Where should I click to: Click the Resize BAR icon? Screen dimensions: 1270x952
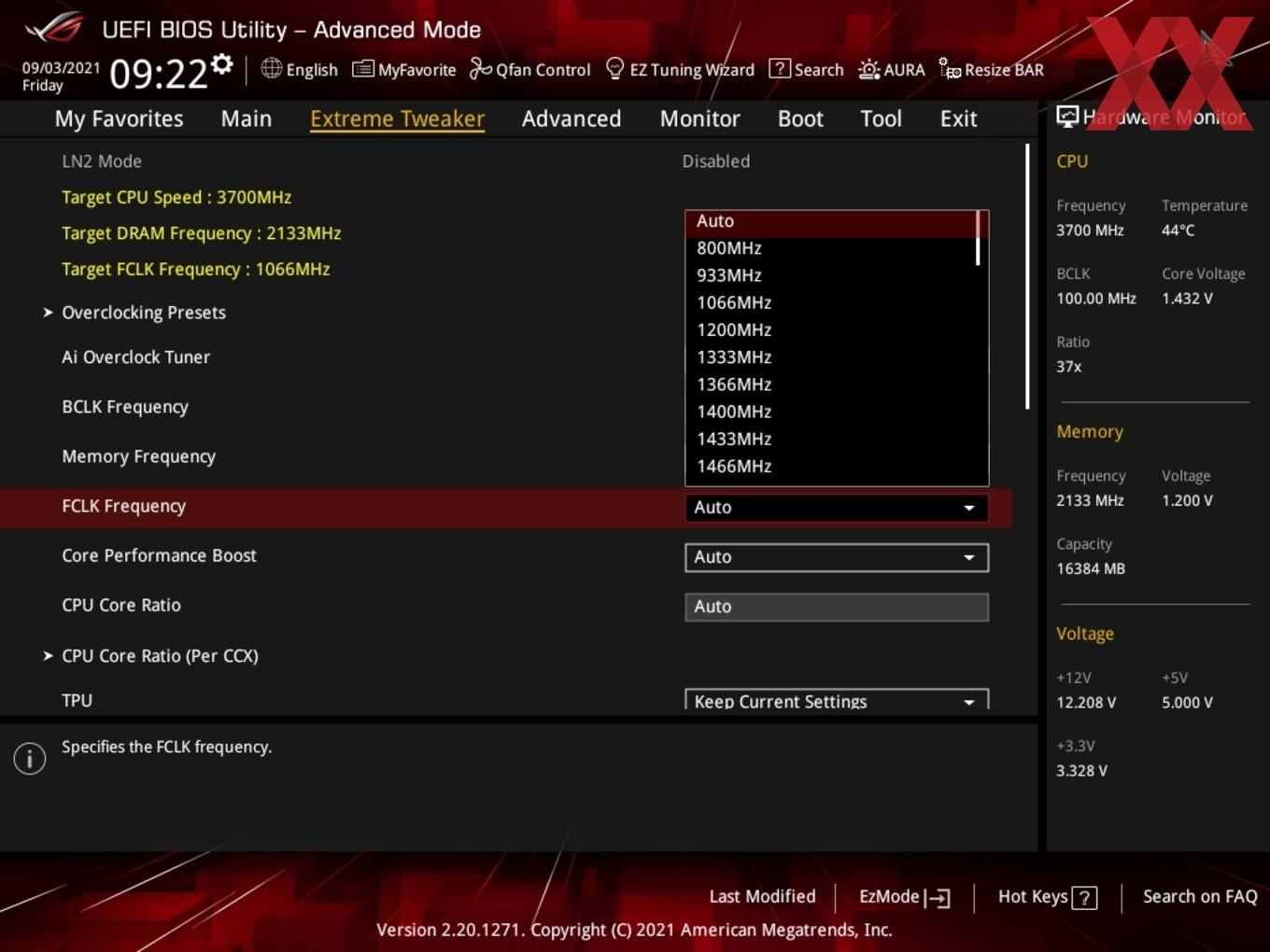pos(950,68)
